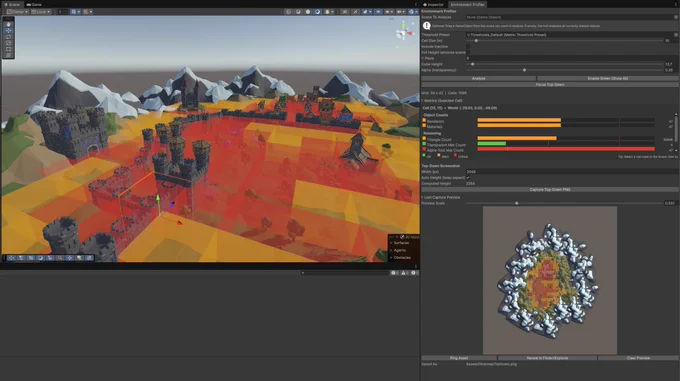Open object picker for Scene To Analyze
This screenshot has width=680, height=381.
coord(676,17)
